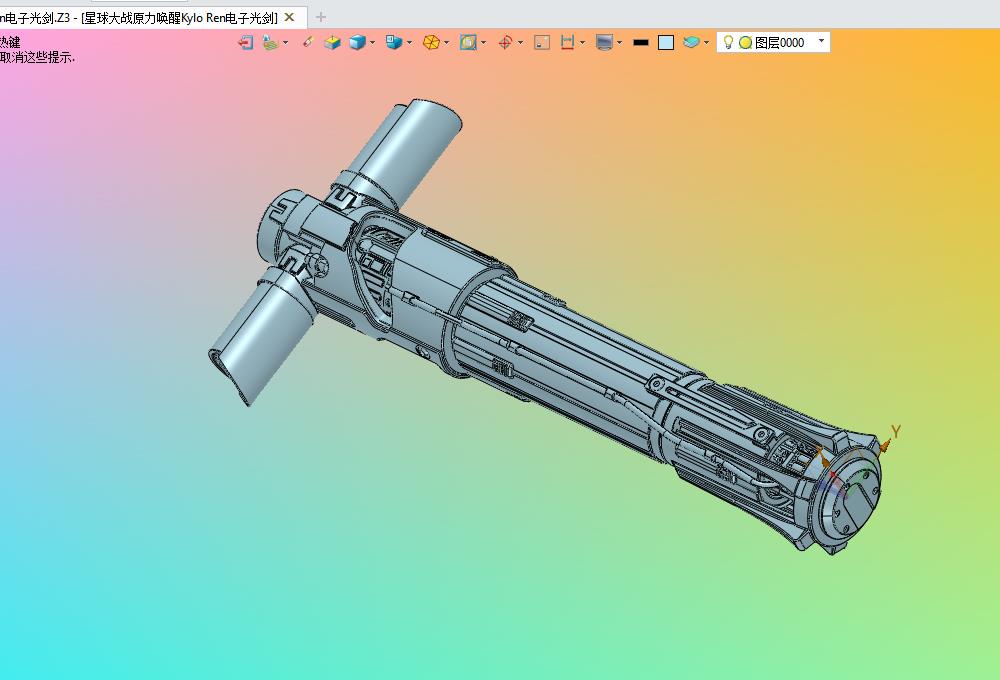Image resolution: width=1000 pixels, height=680 pixels.
Task: Click the yellow circle layer color
Action: (x=745, y=43)
